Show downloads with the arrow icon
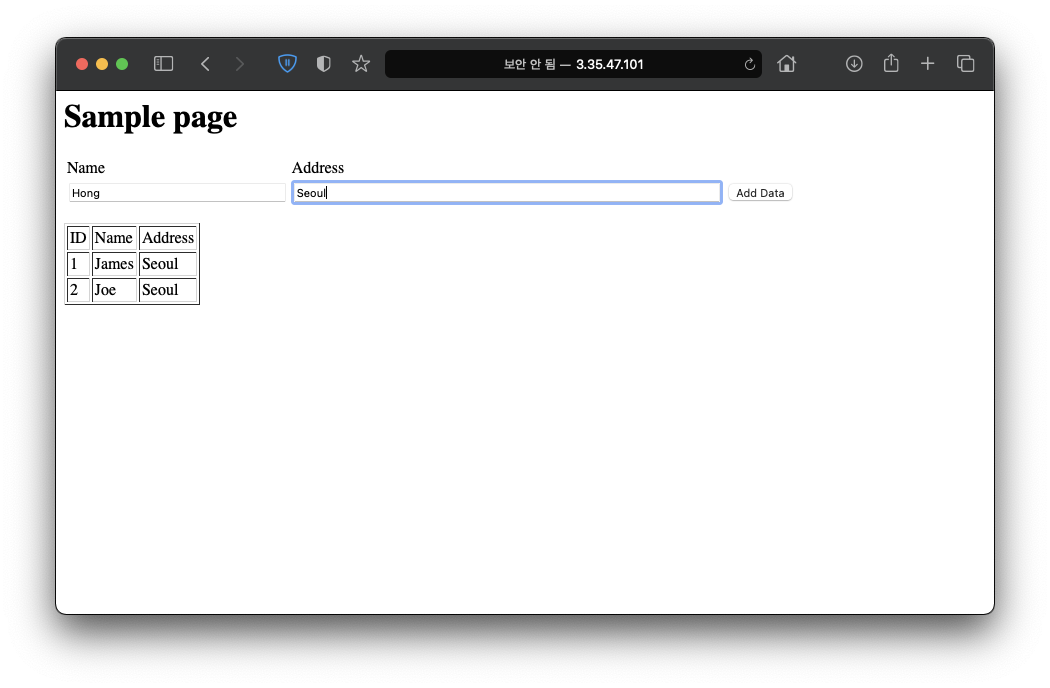The height and width of the screenshot is (688, 1050). click(x=854, y=64)
